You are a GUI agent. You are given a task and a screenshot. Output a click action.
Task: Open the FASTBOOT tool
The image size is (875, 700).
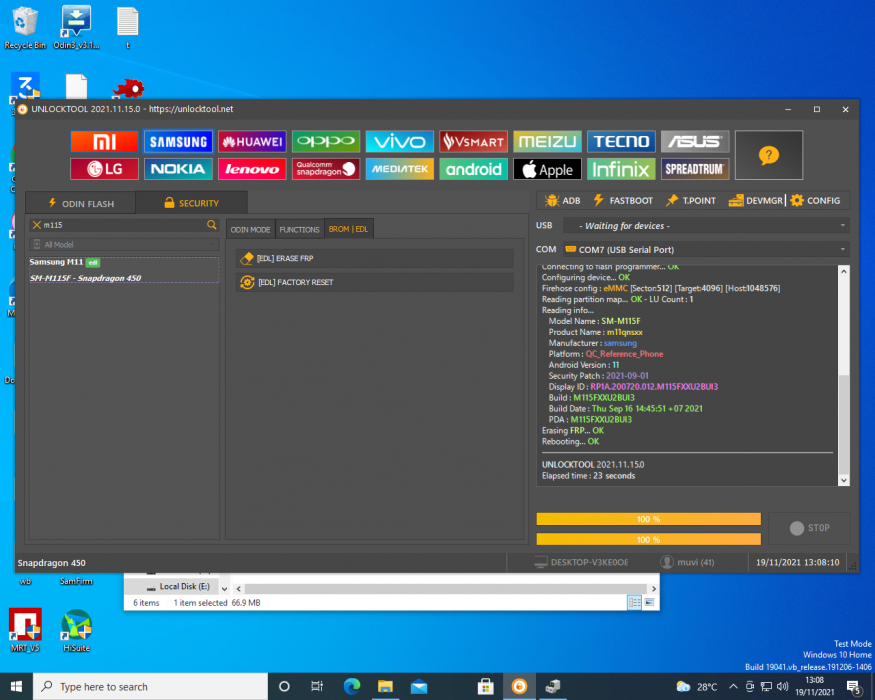point(623,200)
